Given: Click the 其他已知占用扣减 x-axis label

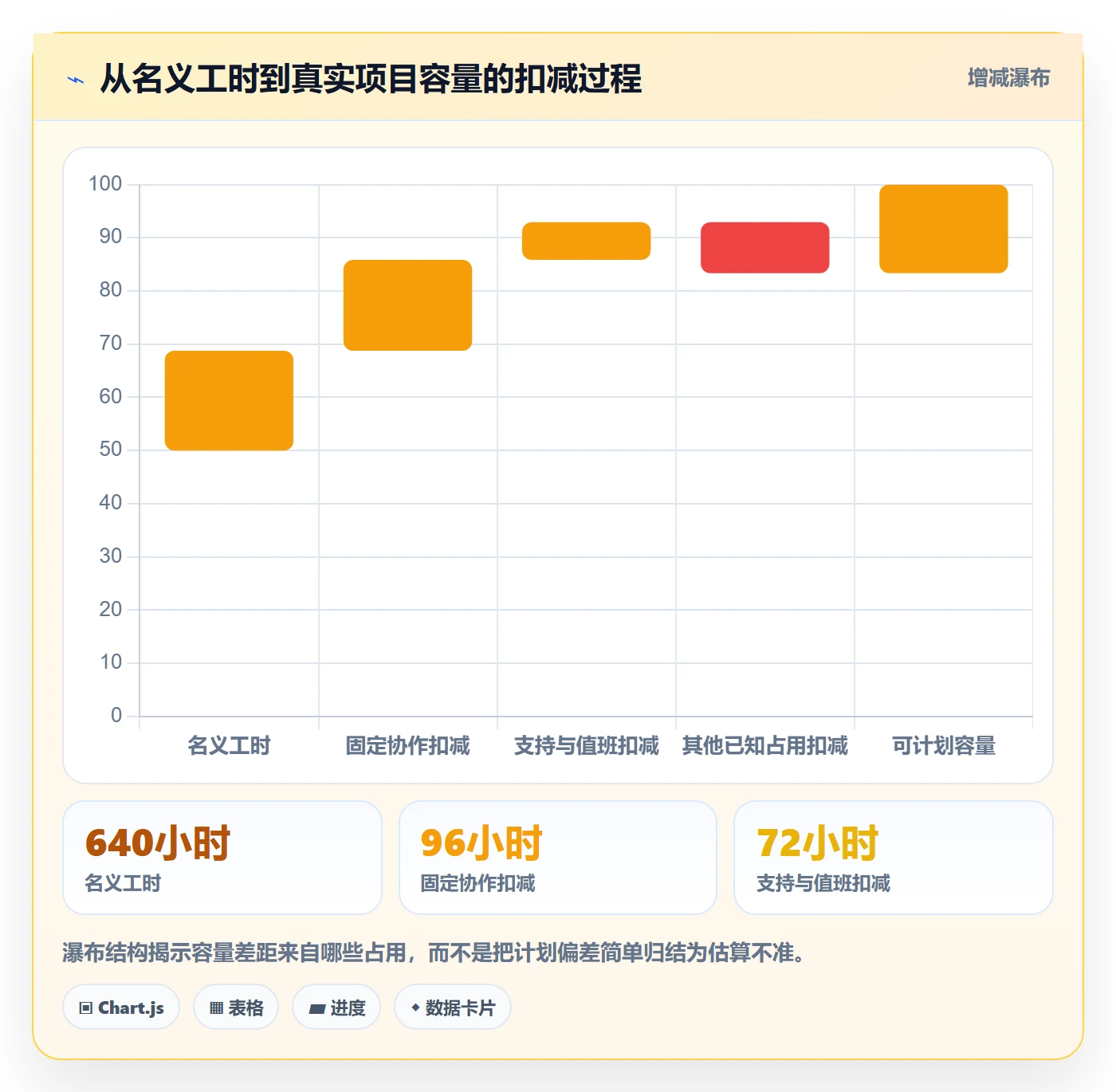Looking at the screenshot, I should click(x=764, y=746).
